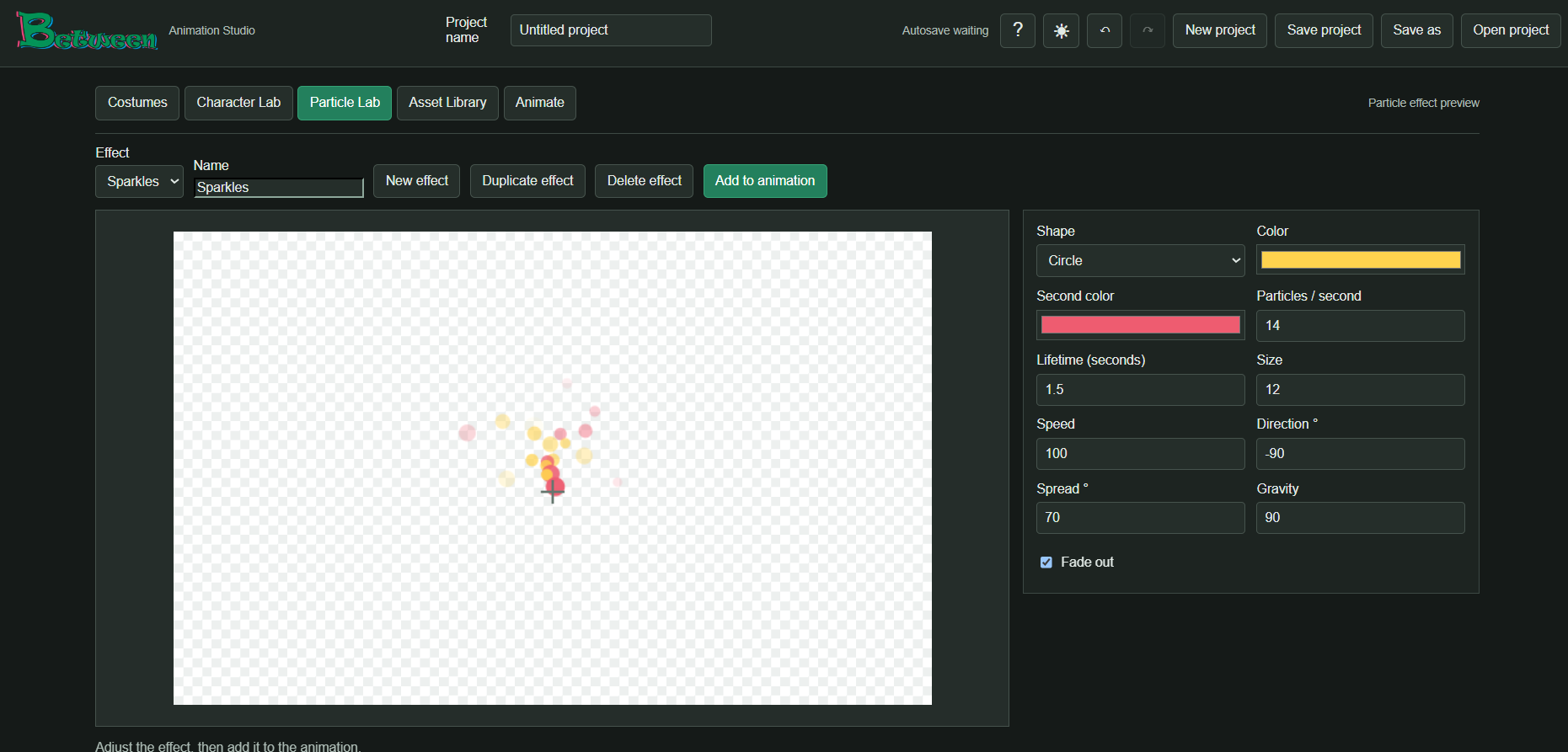Viewport: 1568px width, 752px height.
Task: Click the Save as button
Action: [1416, 30]
